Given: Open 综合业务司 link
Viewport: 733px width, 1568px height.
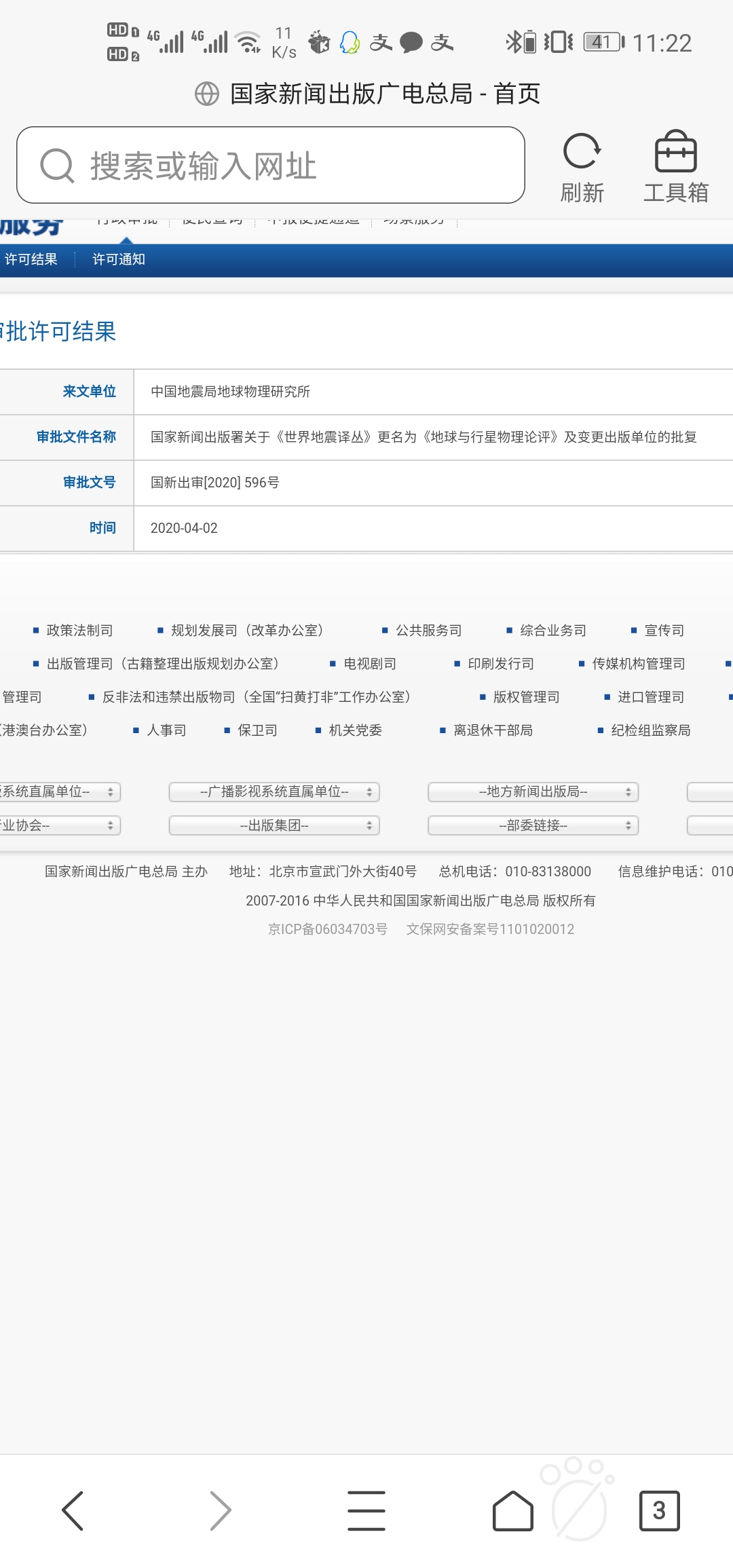Looking at the screenshot, I should tap(553, 631).
